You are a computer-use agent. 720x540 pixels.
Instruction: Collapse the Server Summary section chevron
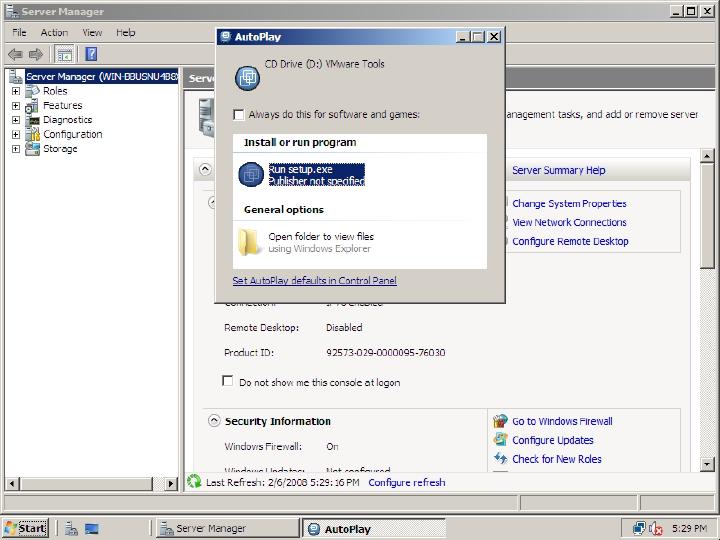click(x=205, y=169)
